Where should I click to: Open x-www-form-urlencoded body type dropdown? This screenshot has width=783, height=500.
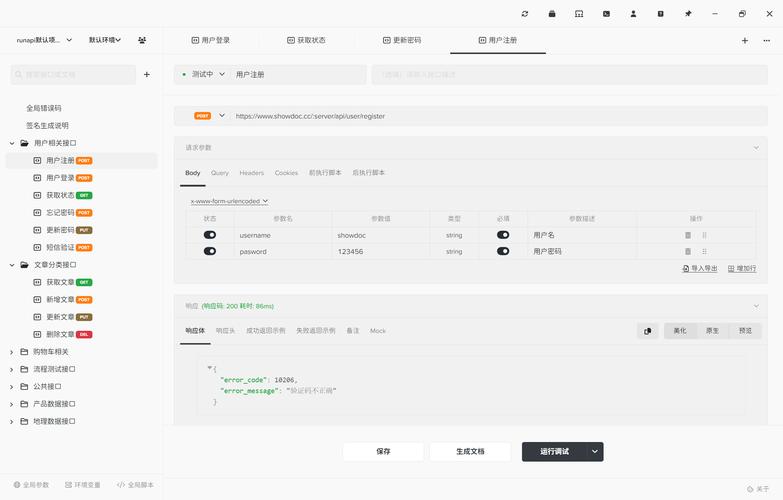pos(230,201)
